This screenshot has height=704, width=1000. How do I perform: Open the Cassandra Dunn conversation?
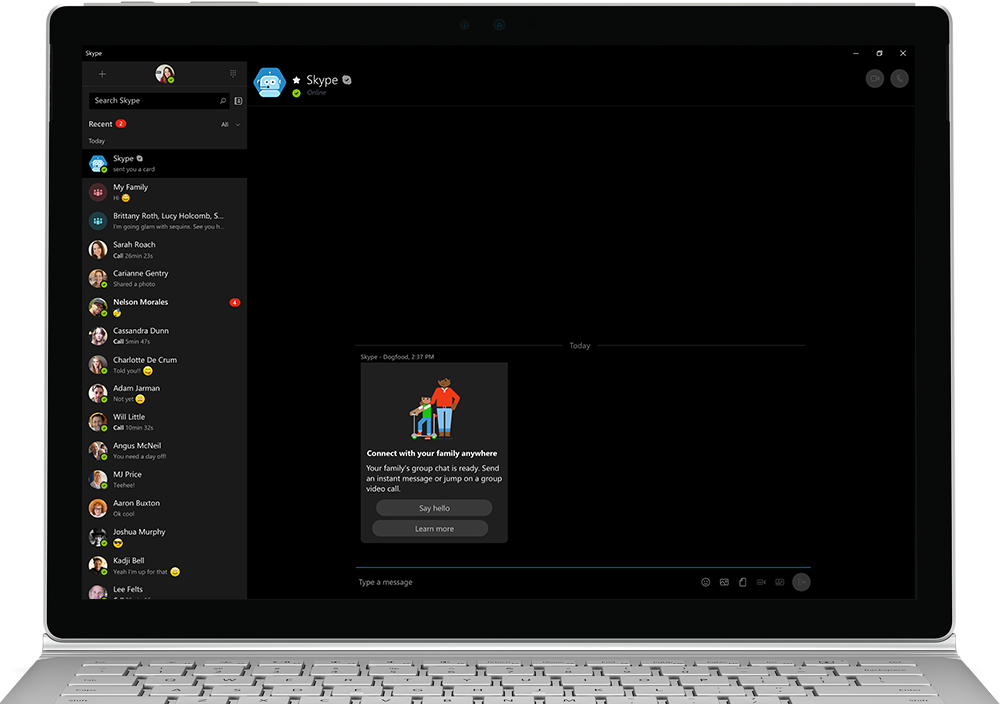pyautogui.click(x=165, y=335)
